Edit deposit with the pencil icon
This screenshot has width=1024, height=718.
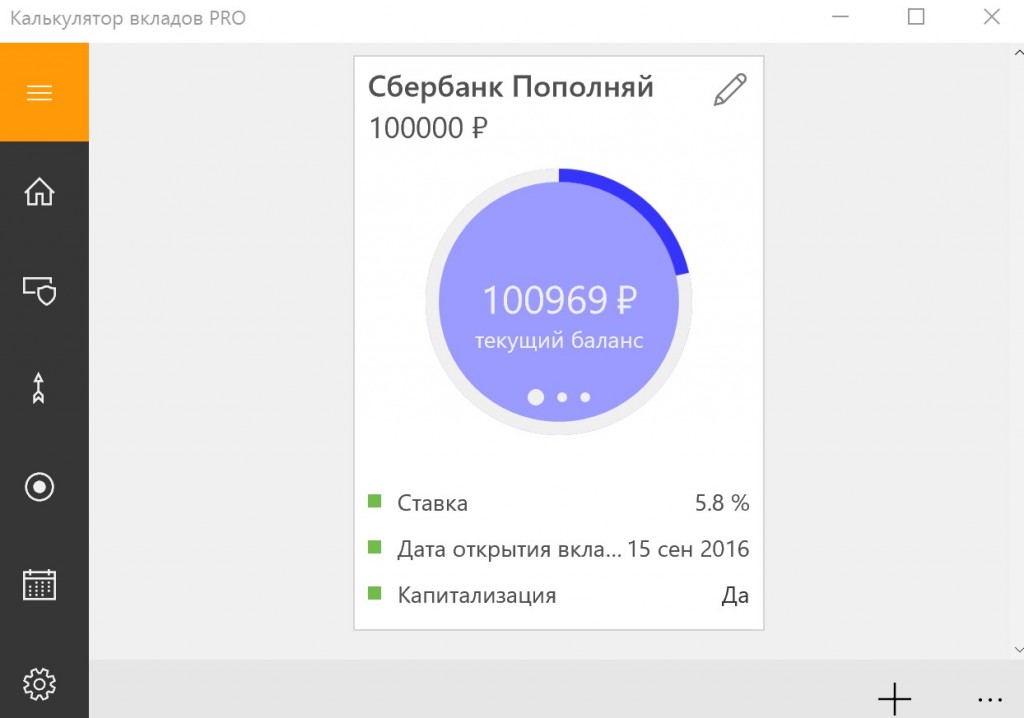729,90
